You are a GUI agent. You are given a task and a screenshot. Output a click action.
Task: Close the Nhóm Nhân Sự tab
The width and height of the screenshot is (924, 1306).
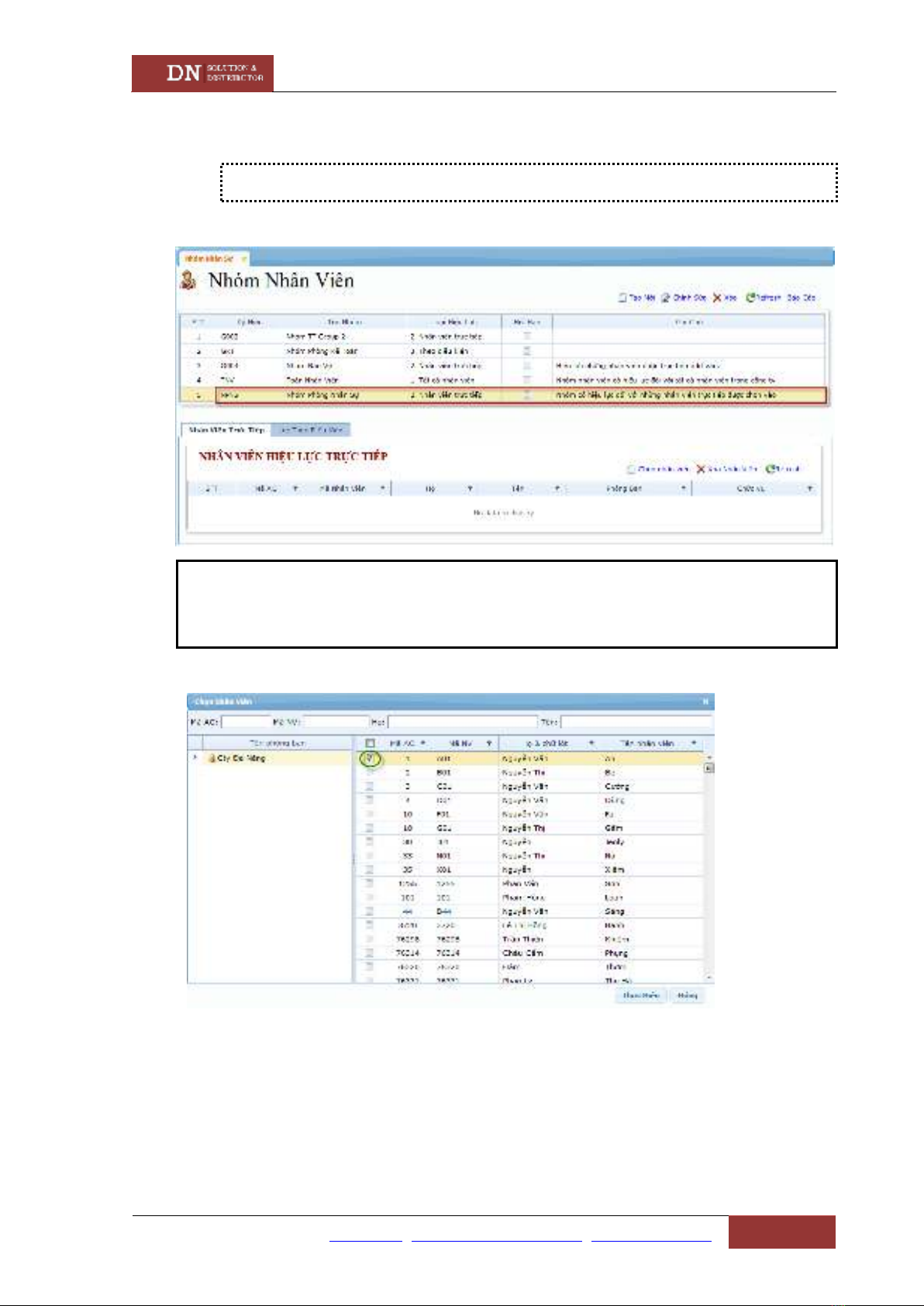[x=243, y=258]
